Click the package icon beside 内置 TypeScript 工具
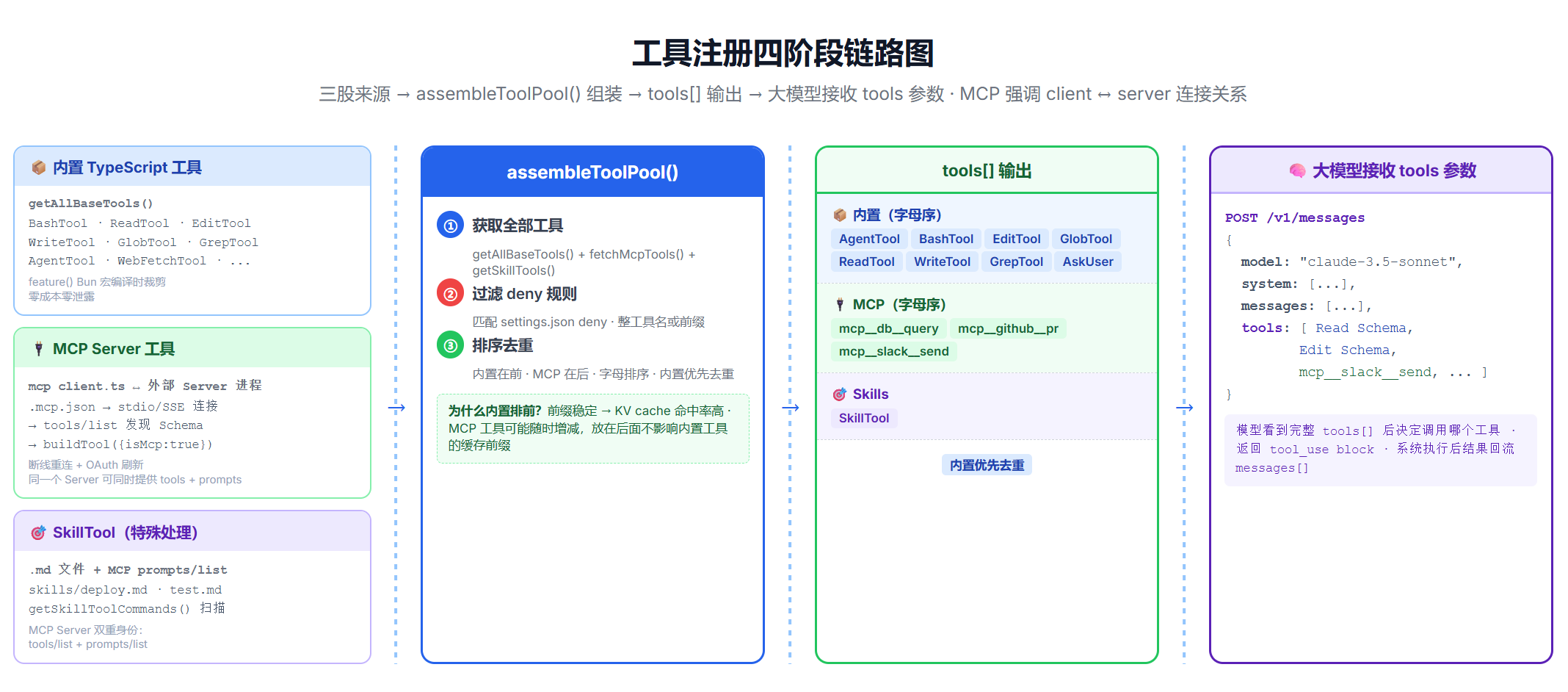 tap(39, 167)
